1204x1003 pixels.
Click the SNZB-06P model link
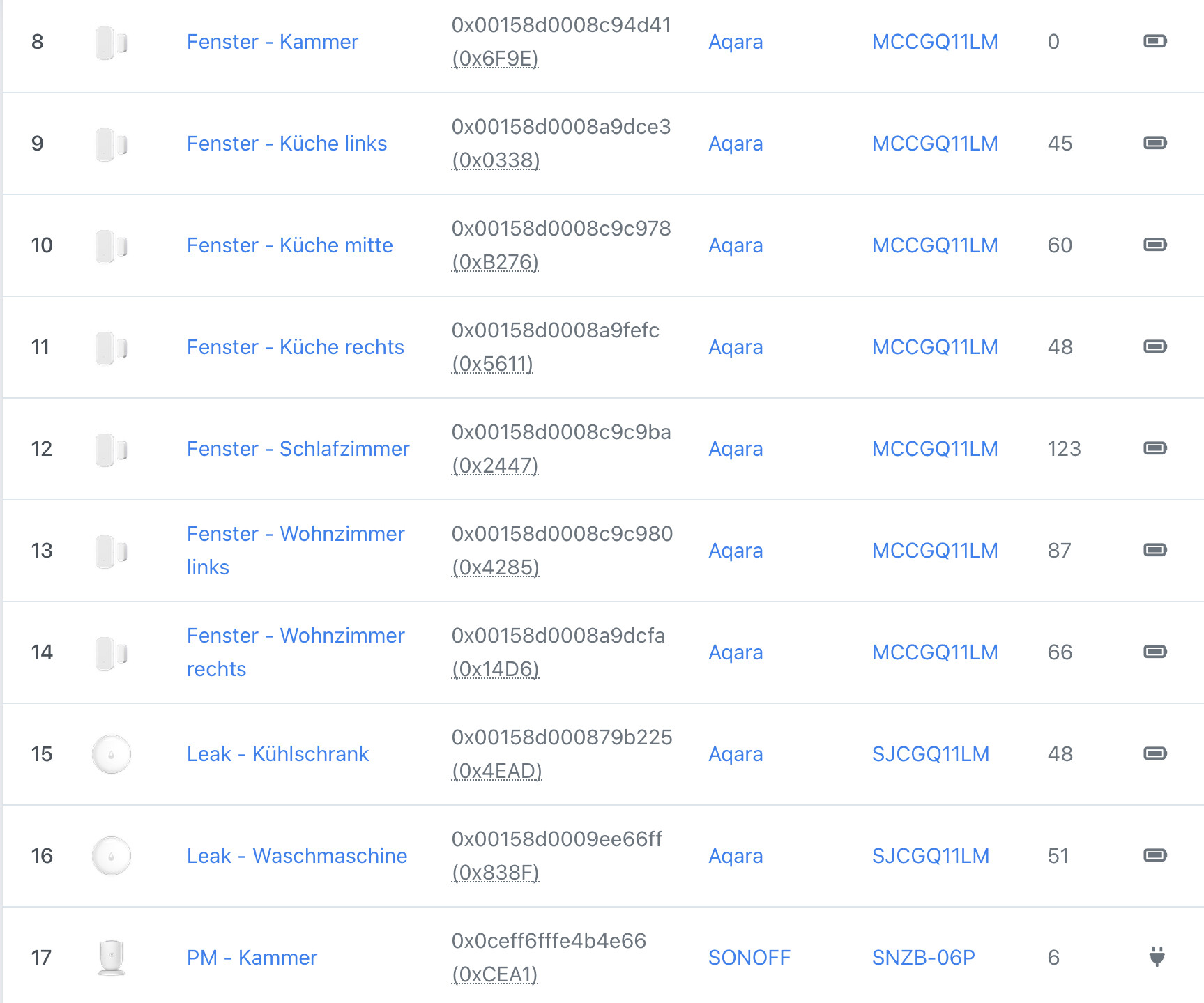(923, 958)
